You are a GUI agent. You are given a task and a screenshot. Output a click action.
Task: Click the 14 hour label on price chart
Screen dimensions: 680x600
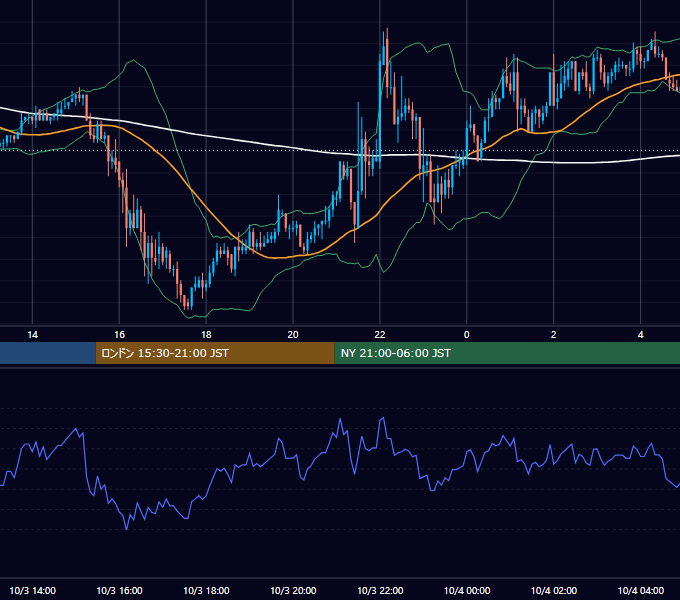pos(33,335)
